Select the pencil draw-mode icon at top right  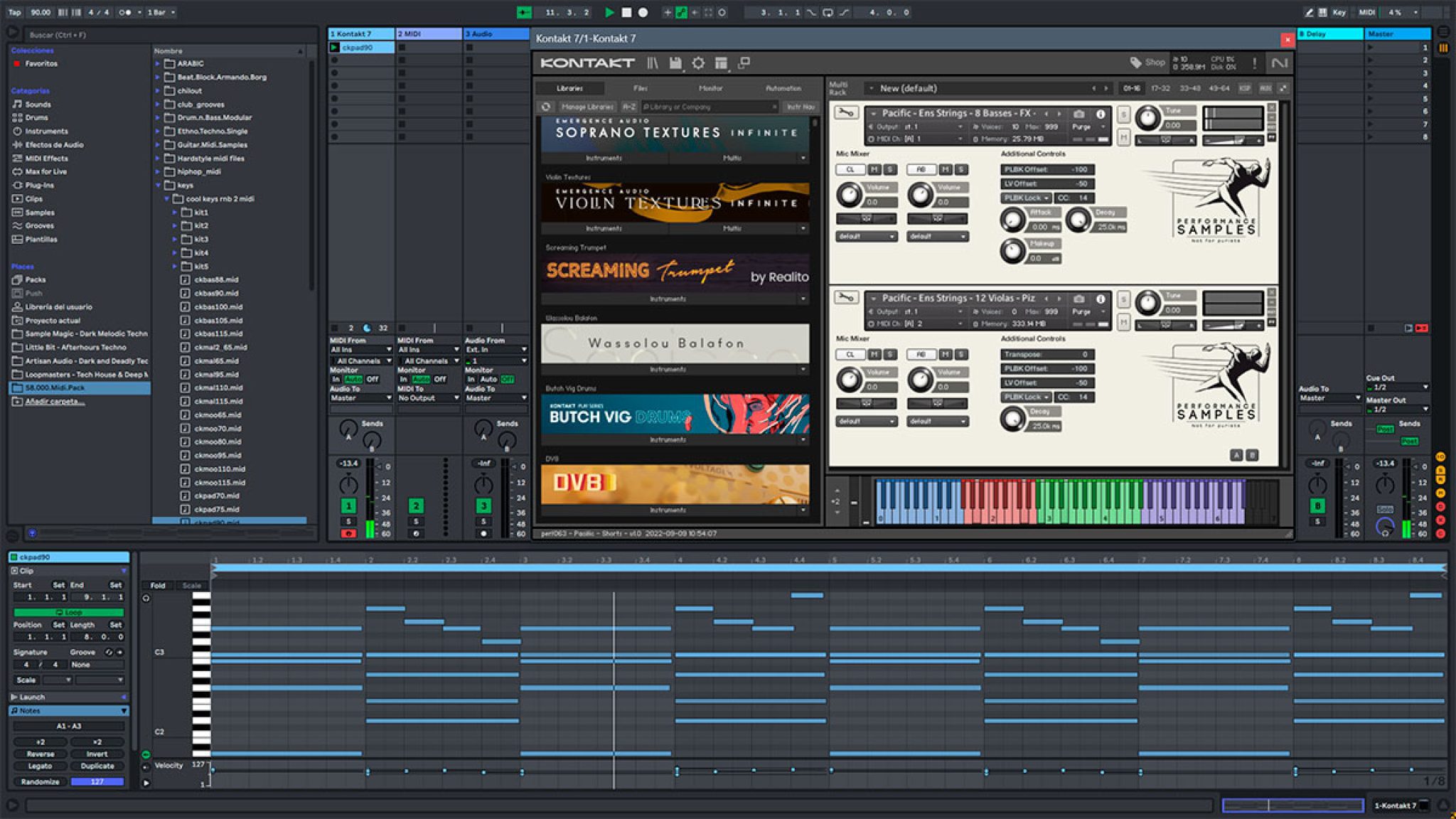(1308, 12)
